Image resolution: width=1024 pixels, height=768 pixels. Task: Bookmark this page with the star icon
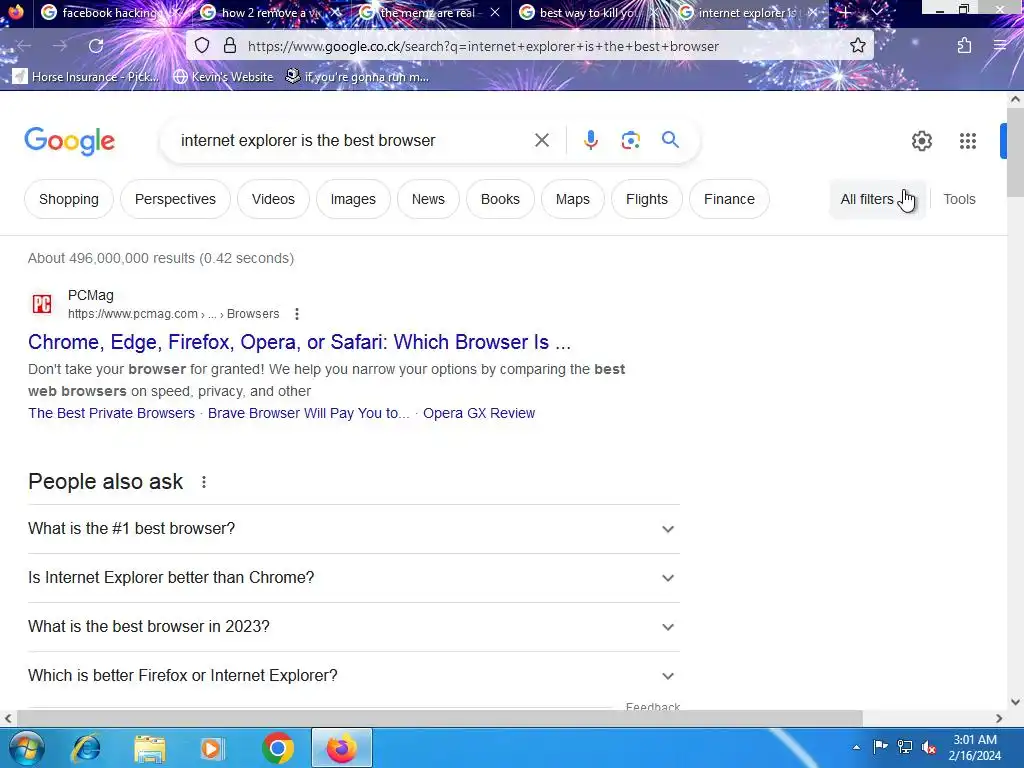857,46
